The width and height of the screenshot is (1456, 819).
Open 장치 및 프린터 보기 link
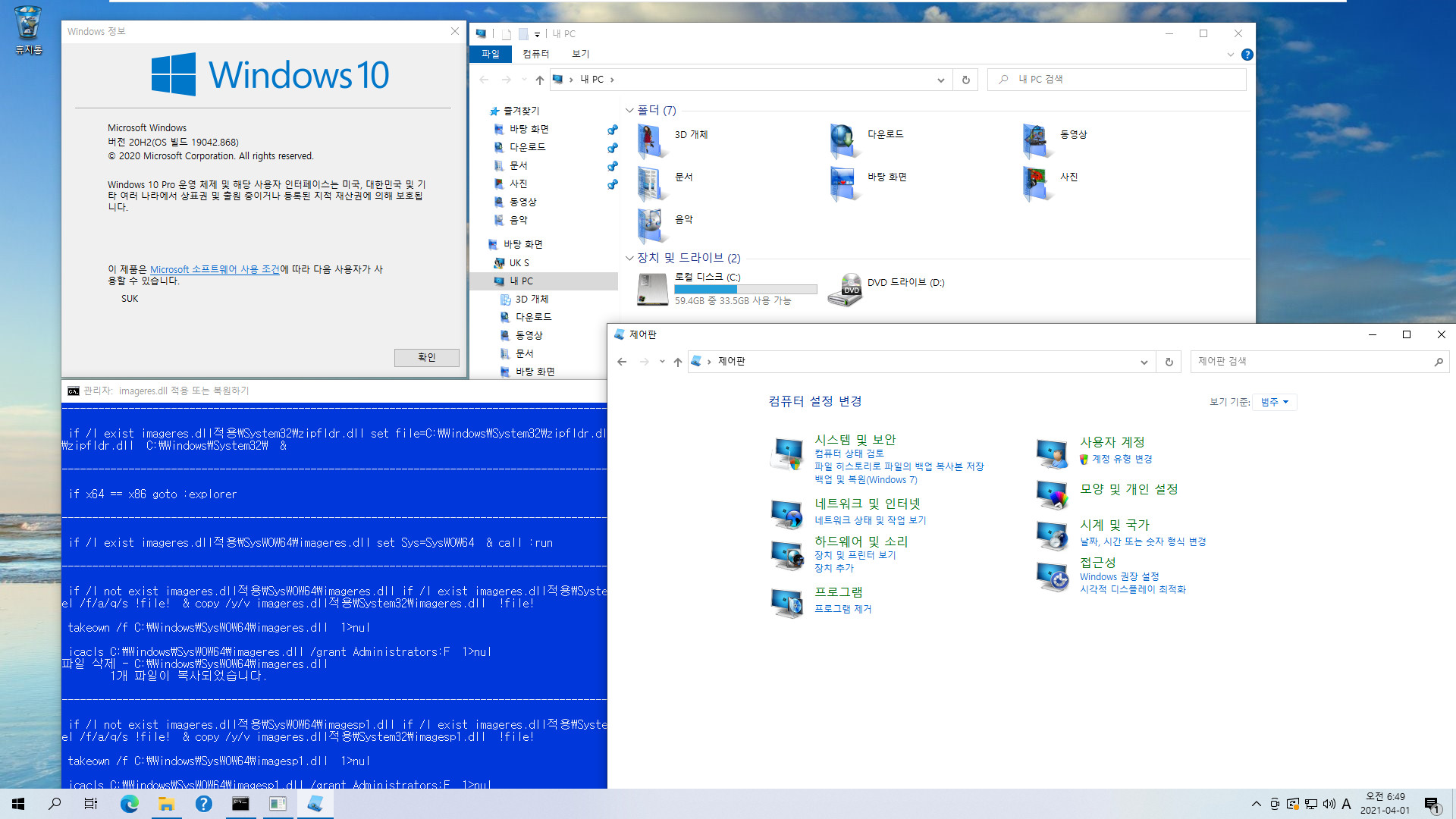tap(855, 555)
